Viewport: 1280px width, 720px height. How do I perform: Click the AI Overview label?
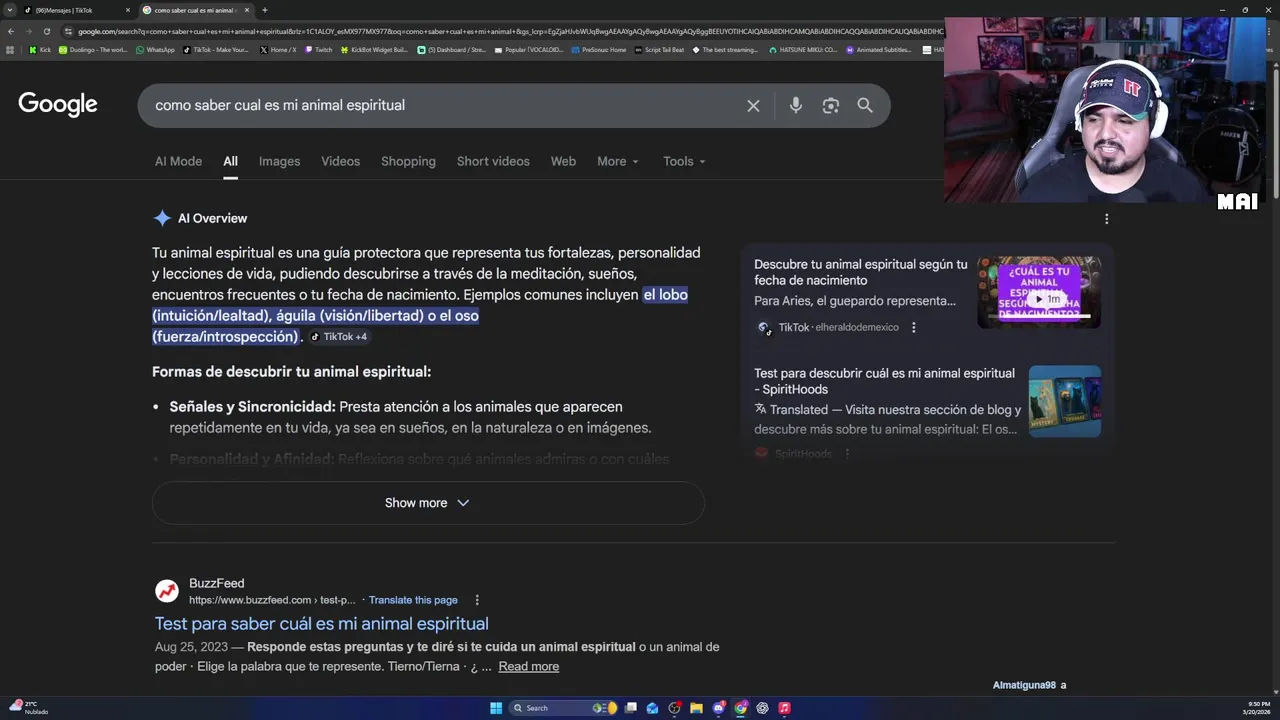[212, 218]
